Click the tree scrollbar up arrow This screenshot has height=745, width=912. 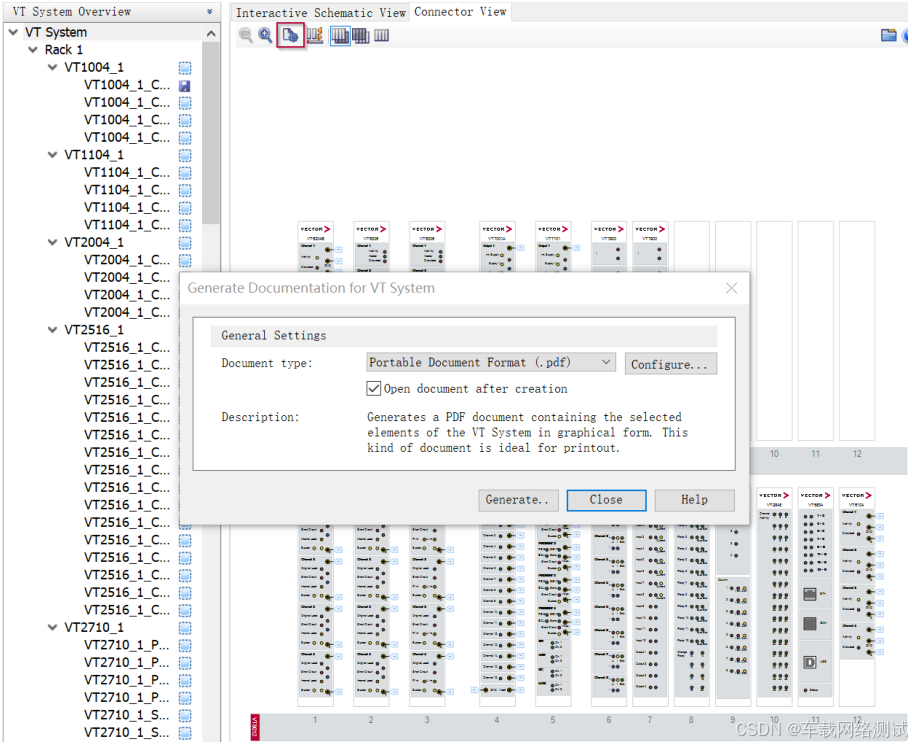211,33
